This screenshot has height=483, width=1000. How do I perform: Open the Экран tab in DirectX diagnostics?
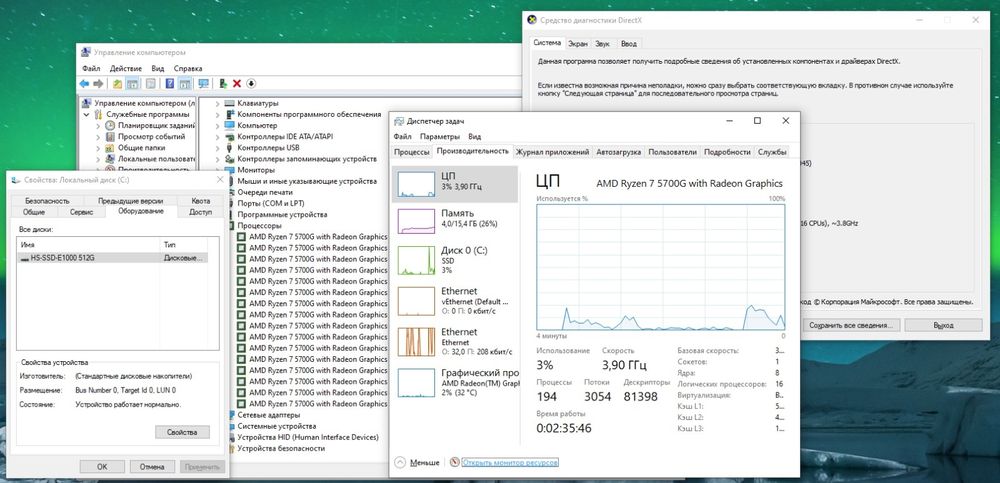click(x=578, y=44)
